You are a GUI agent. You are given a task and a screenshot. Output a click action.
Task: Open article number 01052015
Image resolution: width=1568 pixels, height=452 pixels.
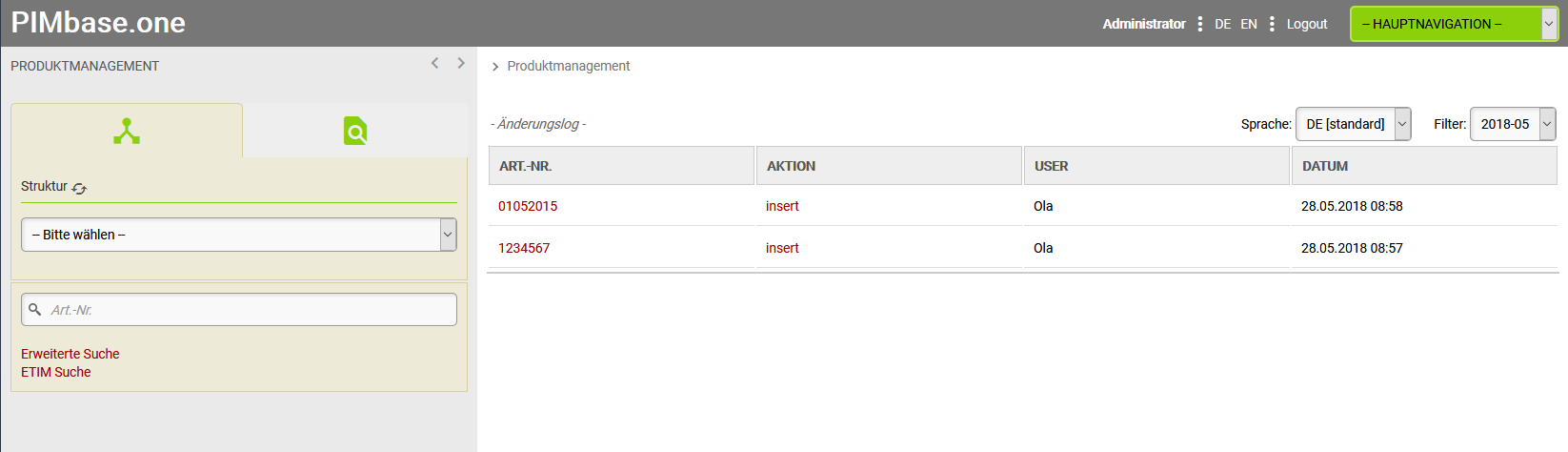pos(528,206)
